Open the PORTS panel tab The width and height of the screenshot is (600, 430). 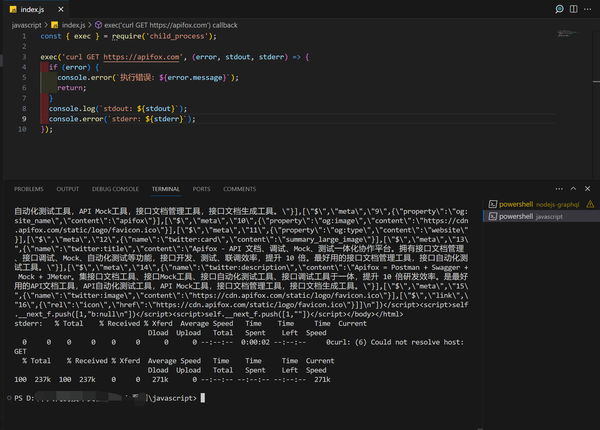coord(202,188)
